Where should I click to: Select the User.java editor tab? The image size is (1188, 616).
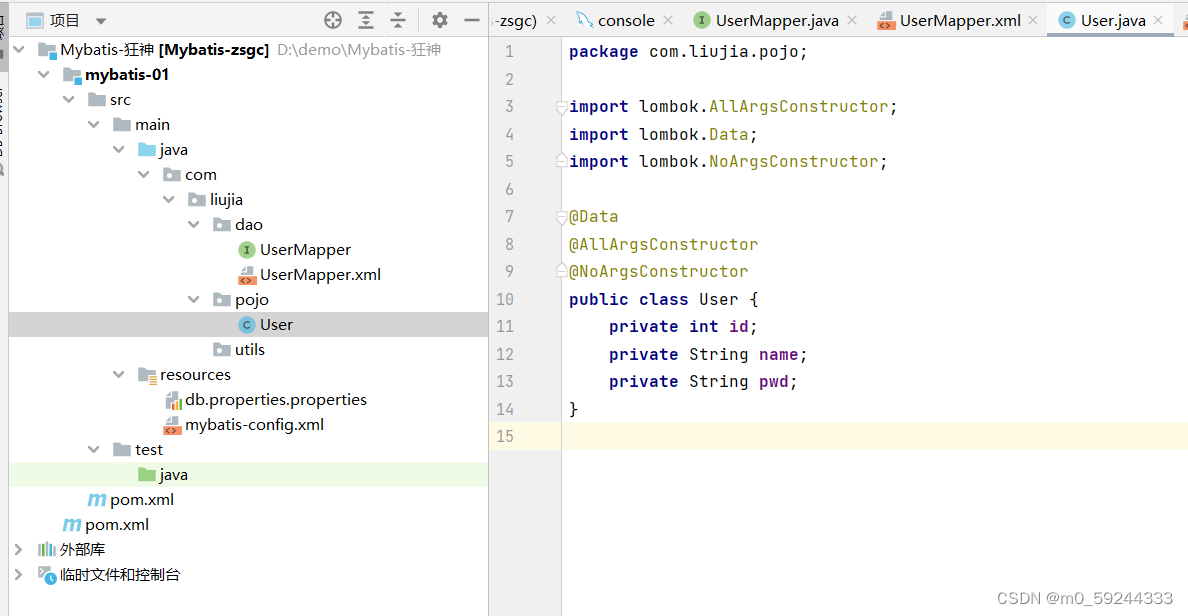(x=1113, y=20)
